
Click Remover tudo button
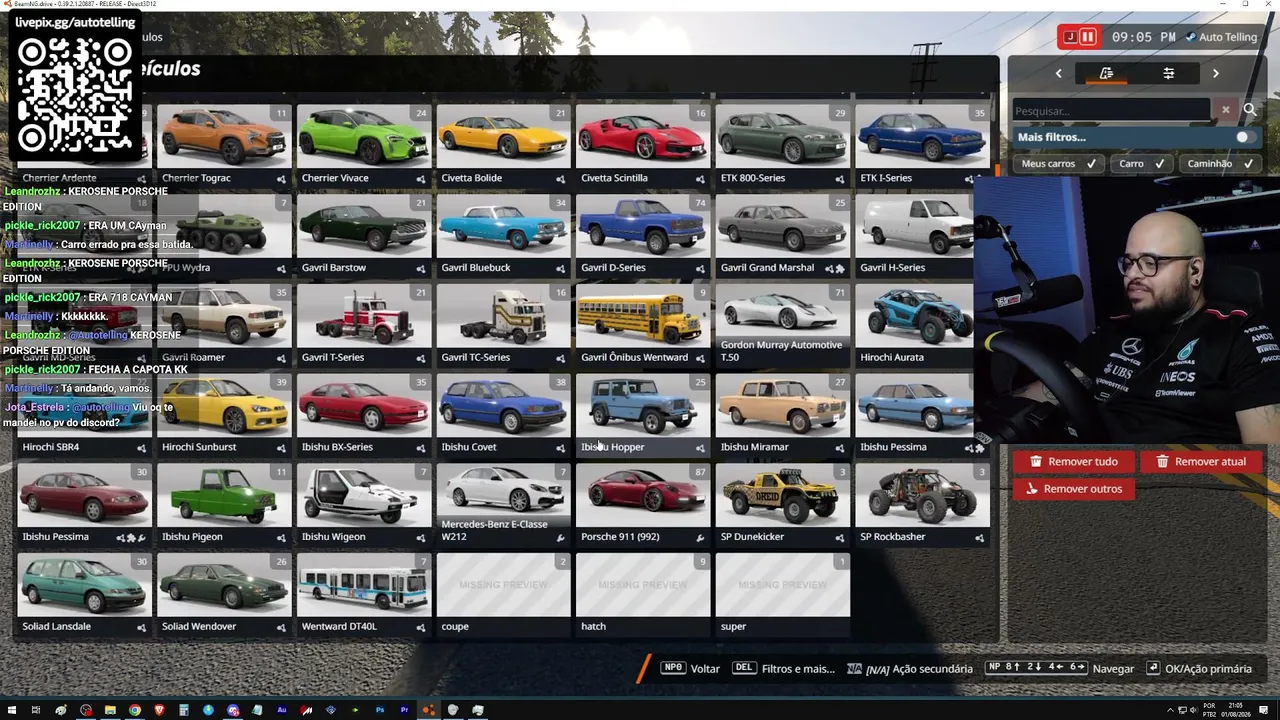click(x=1073, y=461)
